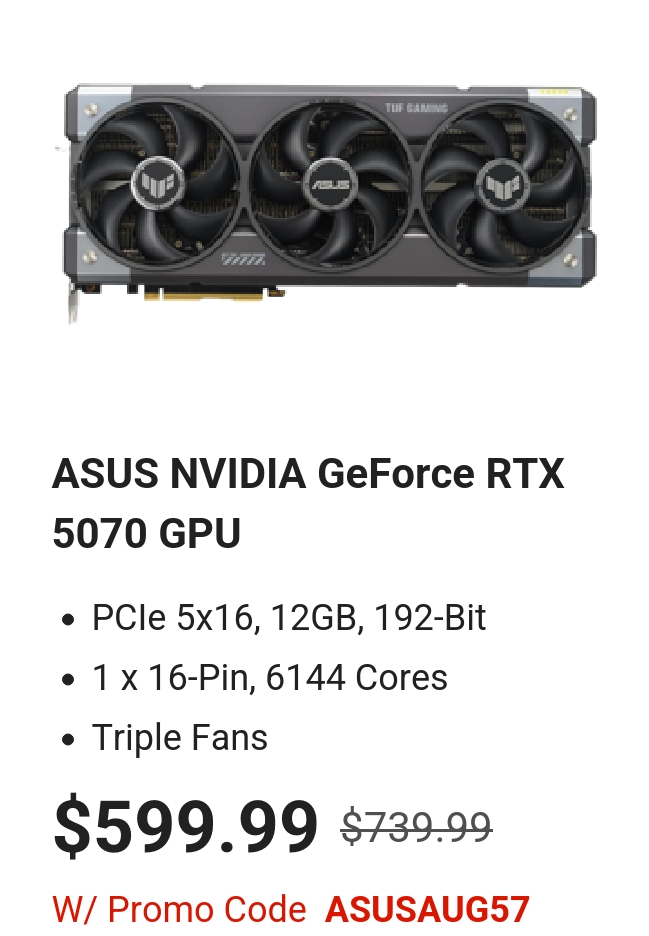Click the TUF GAMING label on card
The image size is (649, 936).
(x=416, y=108)
